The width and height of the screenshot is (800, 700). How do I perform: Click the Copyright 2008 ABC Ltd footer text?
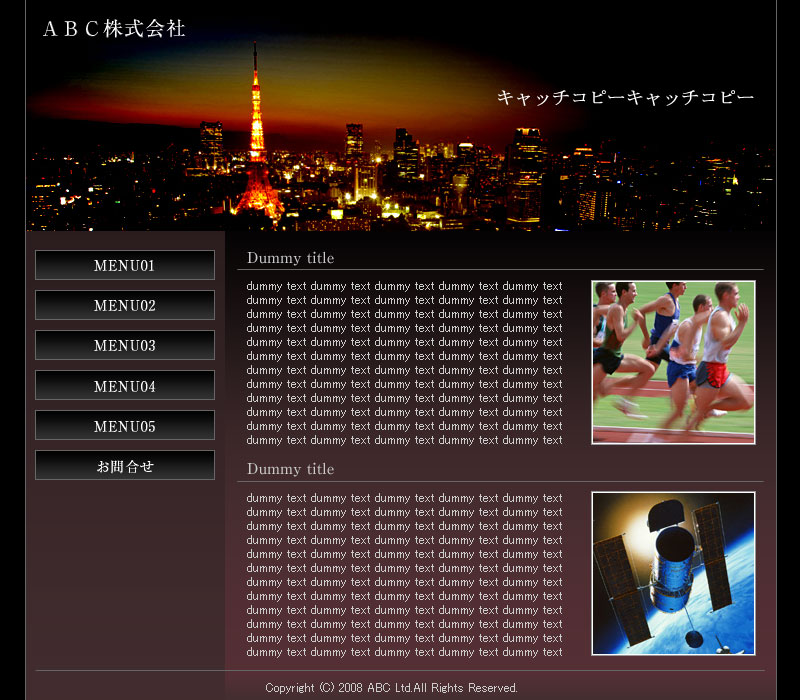tap(391, 688)
